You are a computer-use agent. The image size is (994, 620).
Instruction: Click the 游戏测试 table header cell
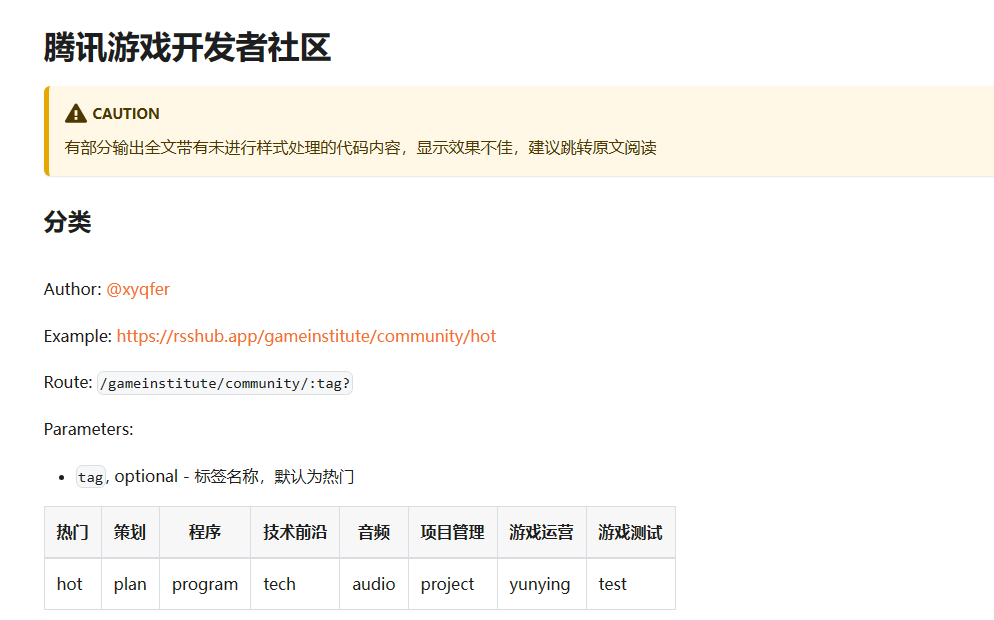point(631,533)
